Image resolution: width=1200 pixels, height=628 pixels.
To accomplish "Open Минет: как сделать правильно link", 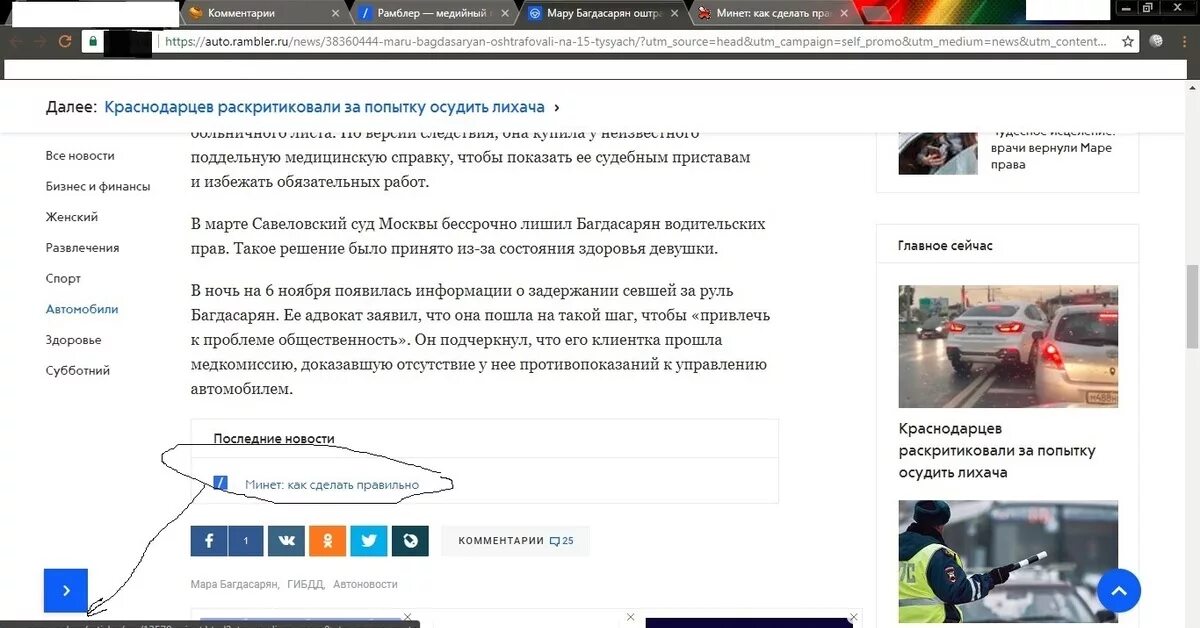I will (332, 485).
